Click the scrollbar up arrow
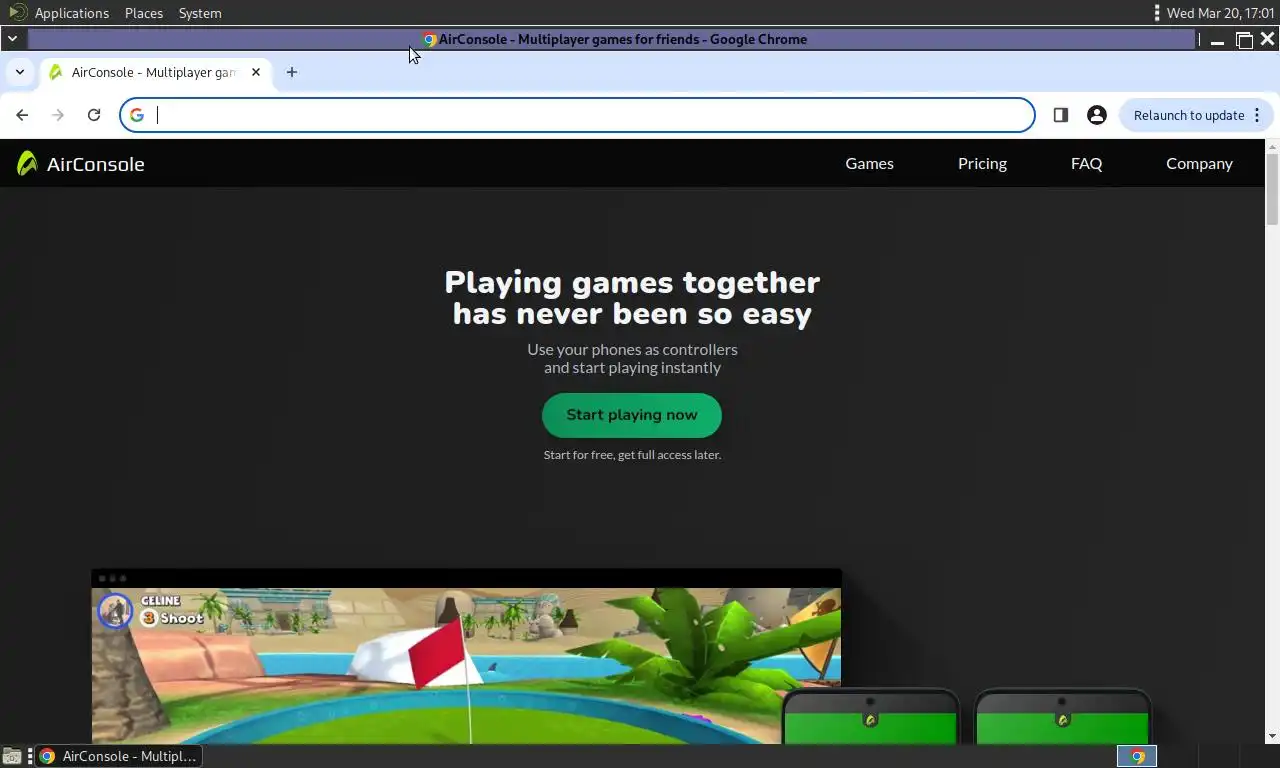Image resolution: width=1280 pixels, height=768 pixels. (1272, 147)
